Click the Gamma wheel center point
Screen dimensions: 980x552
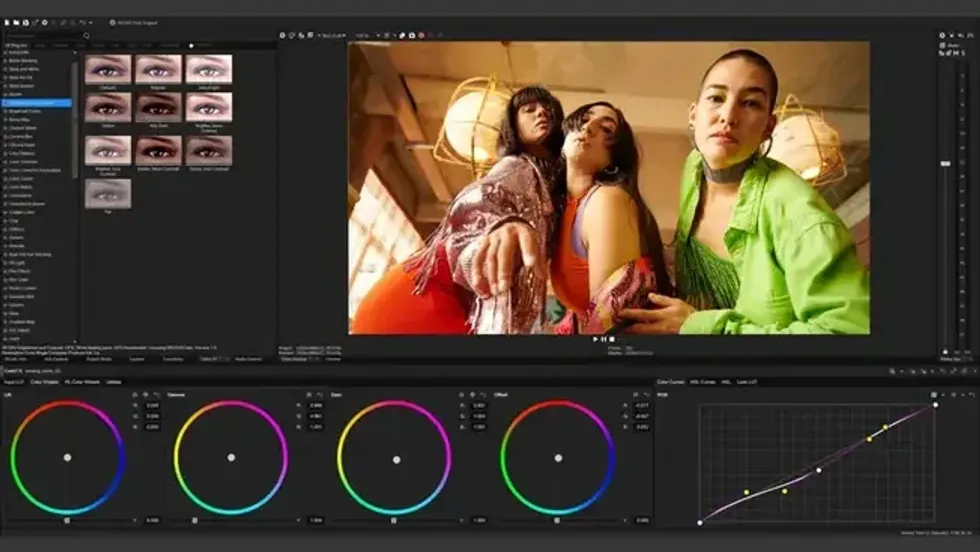231,458
